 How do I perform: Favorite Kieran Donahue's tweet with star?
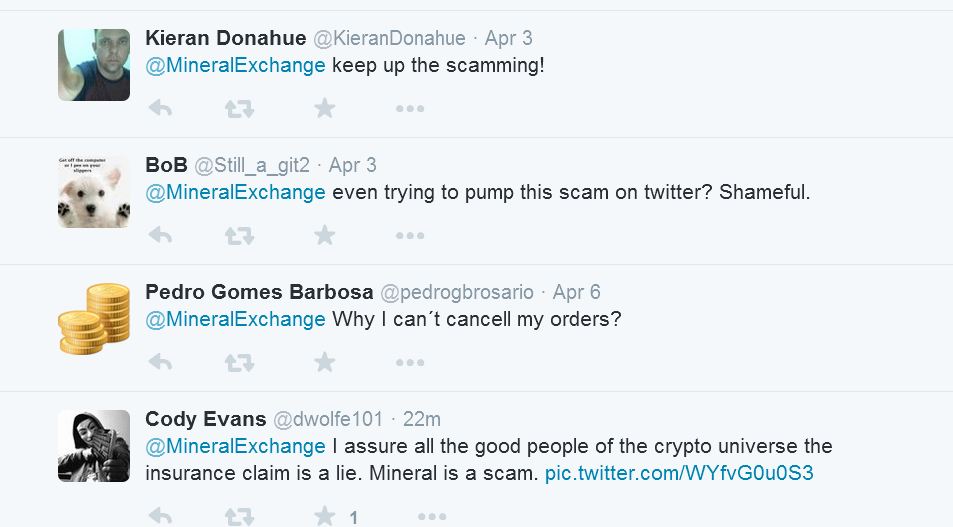tap(325, 108)
